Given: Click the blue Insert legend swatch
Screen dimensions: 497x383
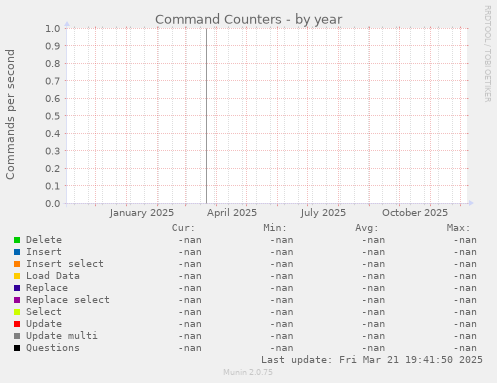Looking at the screenshot, I should pyautogui.click(x=17, y=252).
